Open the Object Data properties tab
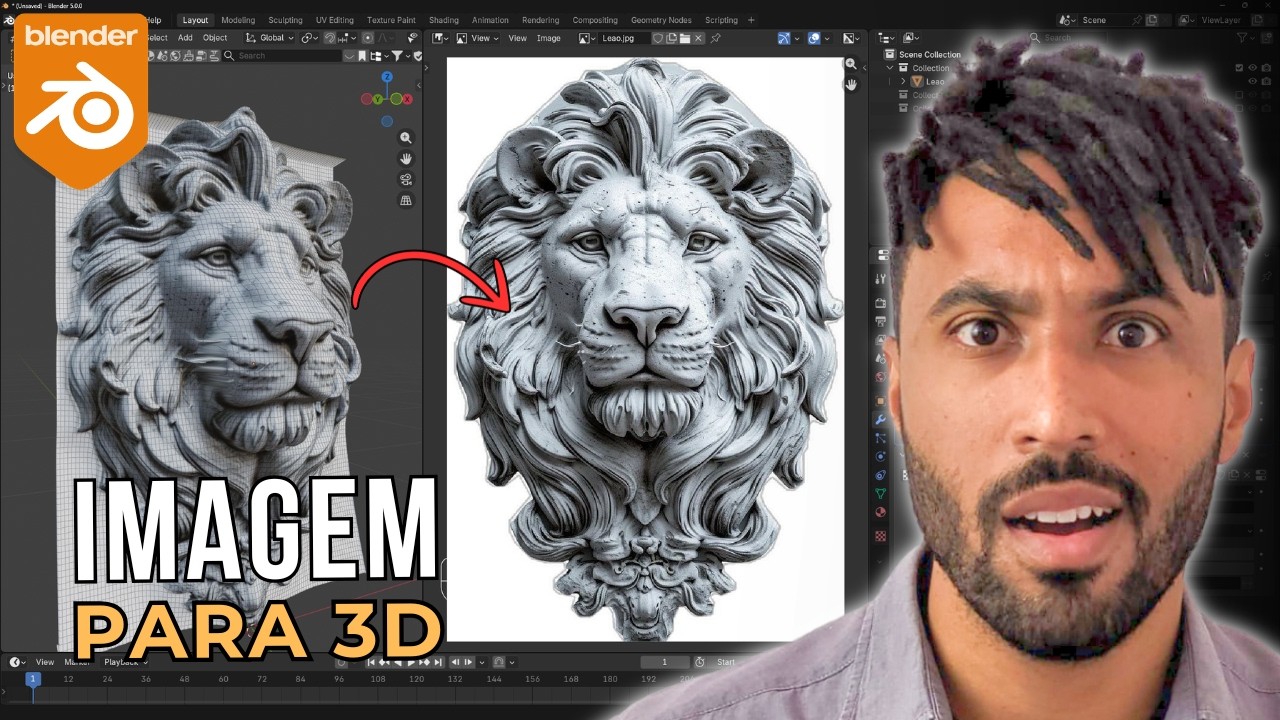 tap(880, 494)
